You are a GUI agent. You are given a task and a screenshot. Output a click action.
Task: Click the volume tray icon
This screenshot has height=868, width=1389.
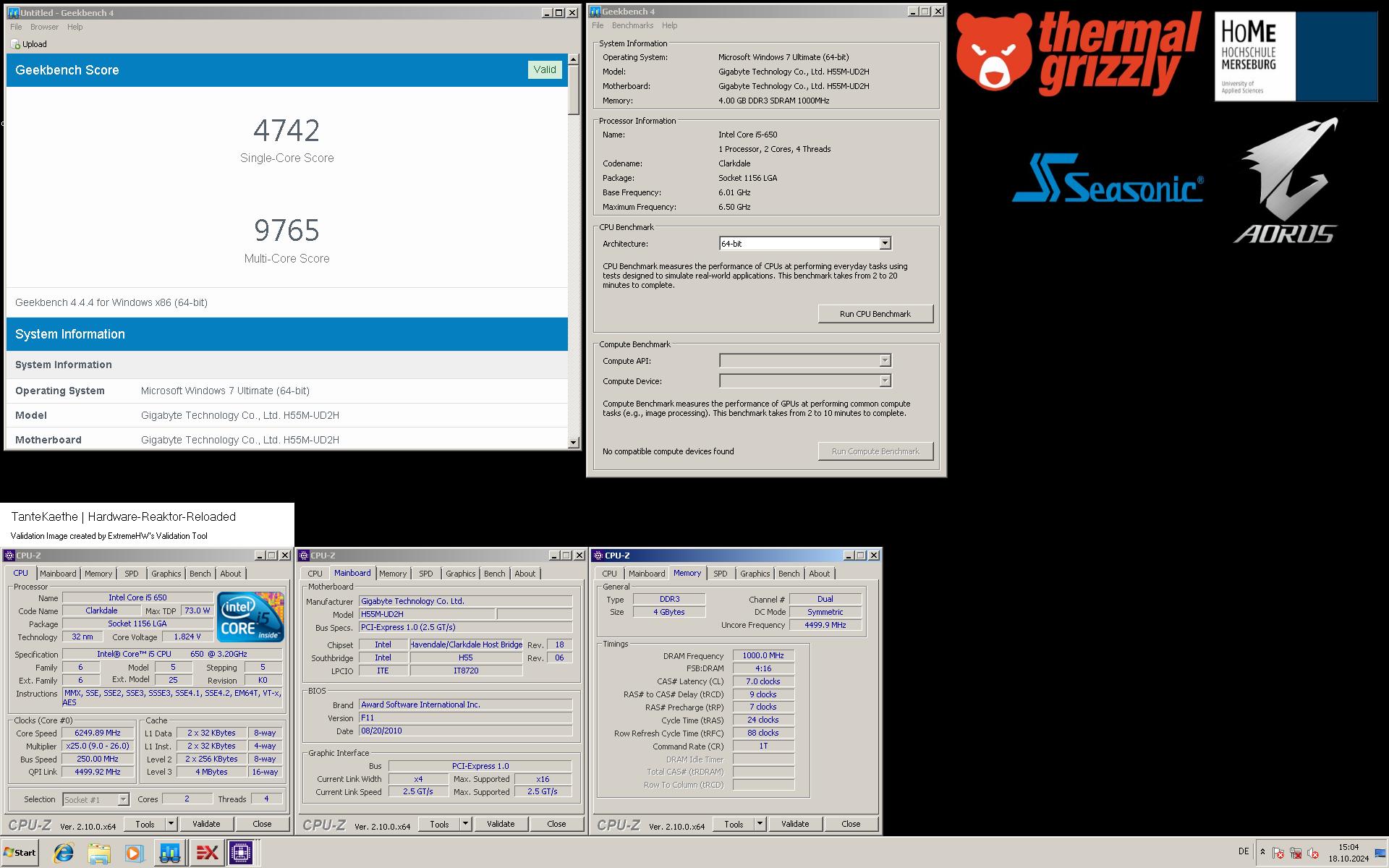click(x=1312, y=853)
